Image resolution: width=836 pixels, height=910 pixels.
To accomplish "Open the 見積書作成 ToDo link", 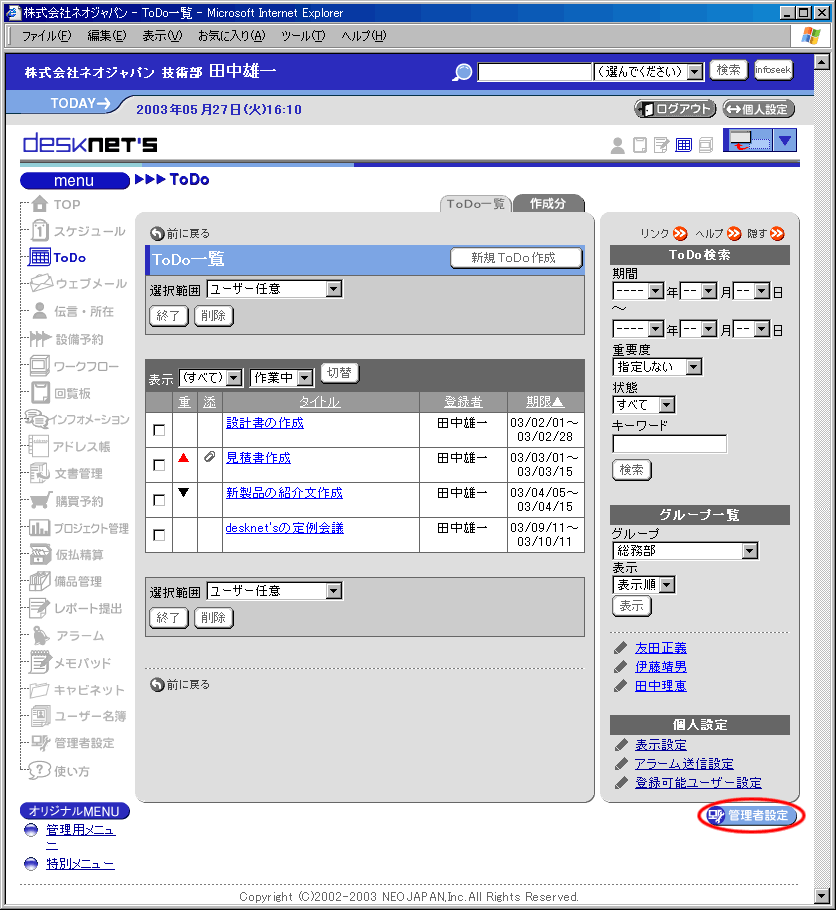I will pos(258,458).
